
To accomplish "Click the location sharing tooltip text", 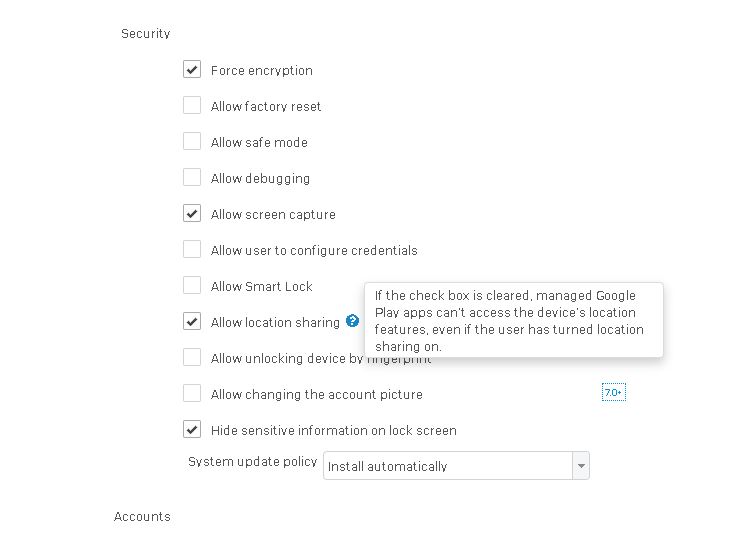I will [509, 321].
